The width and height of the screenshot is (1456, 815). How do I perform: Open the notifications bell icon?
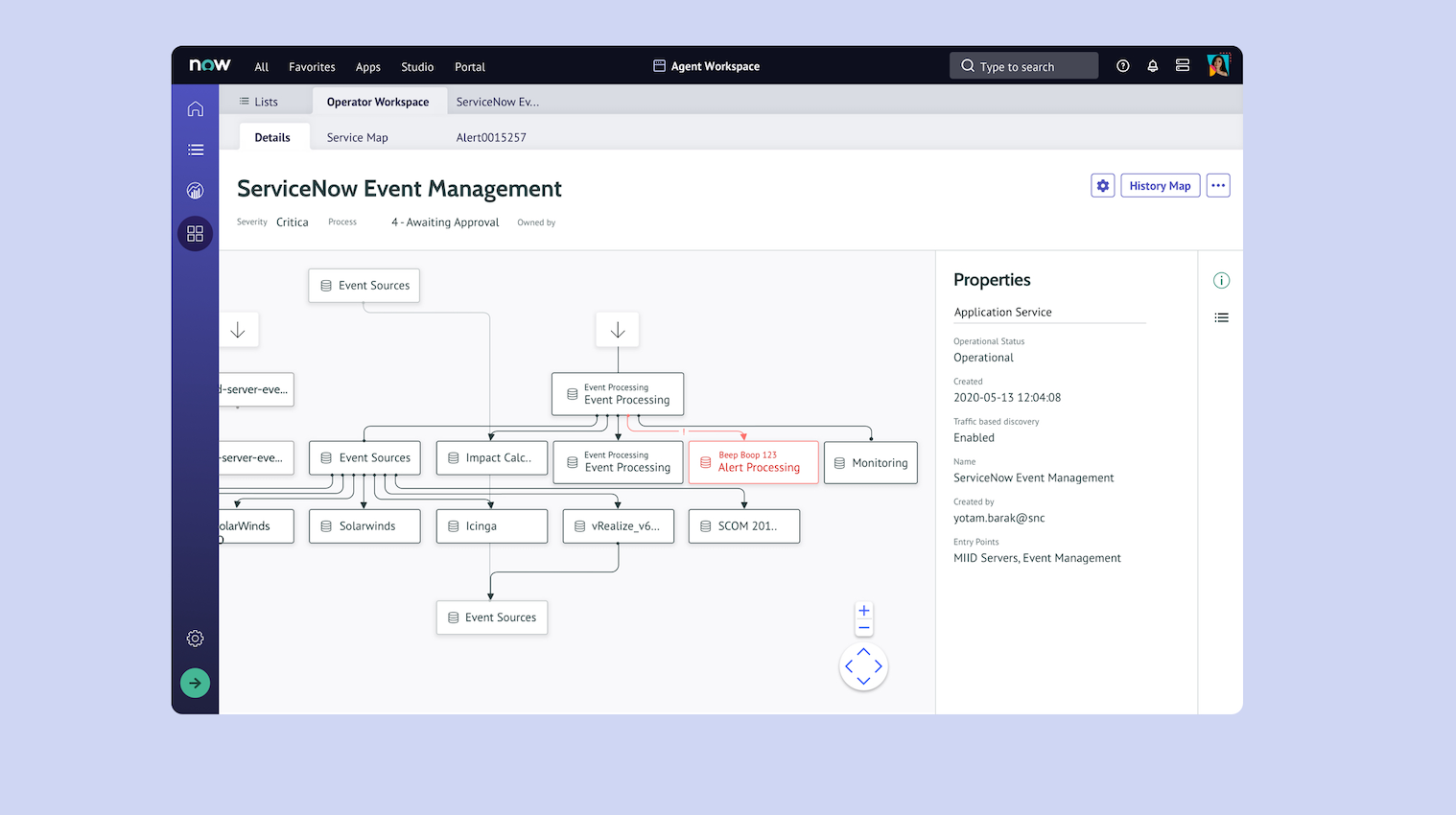pos(1153,66)
